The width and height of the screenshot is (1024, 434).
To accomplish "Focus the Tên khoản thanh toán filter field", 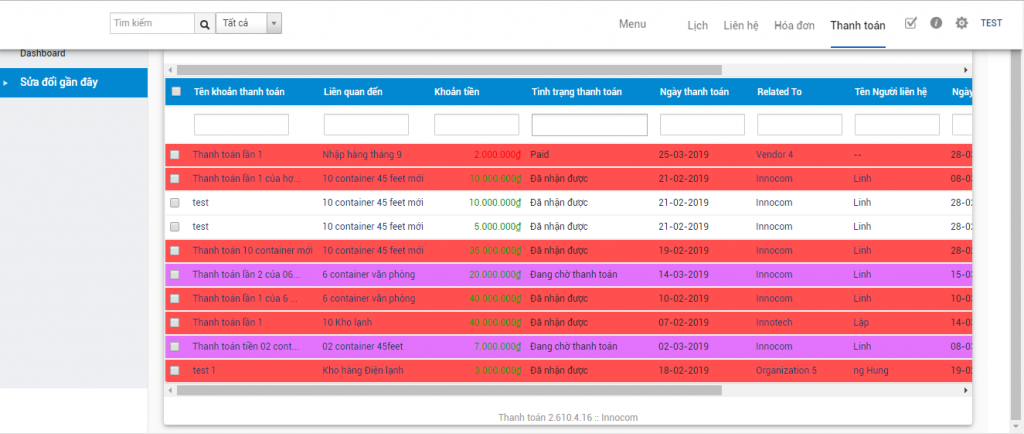I will 241,125.
